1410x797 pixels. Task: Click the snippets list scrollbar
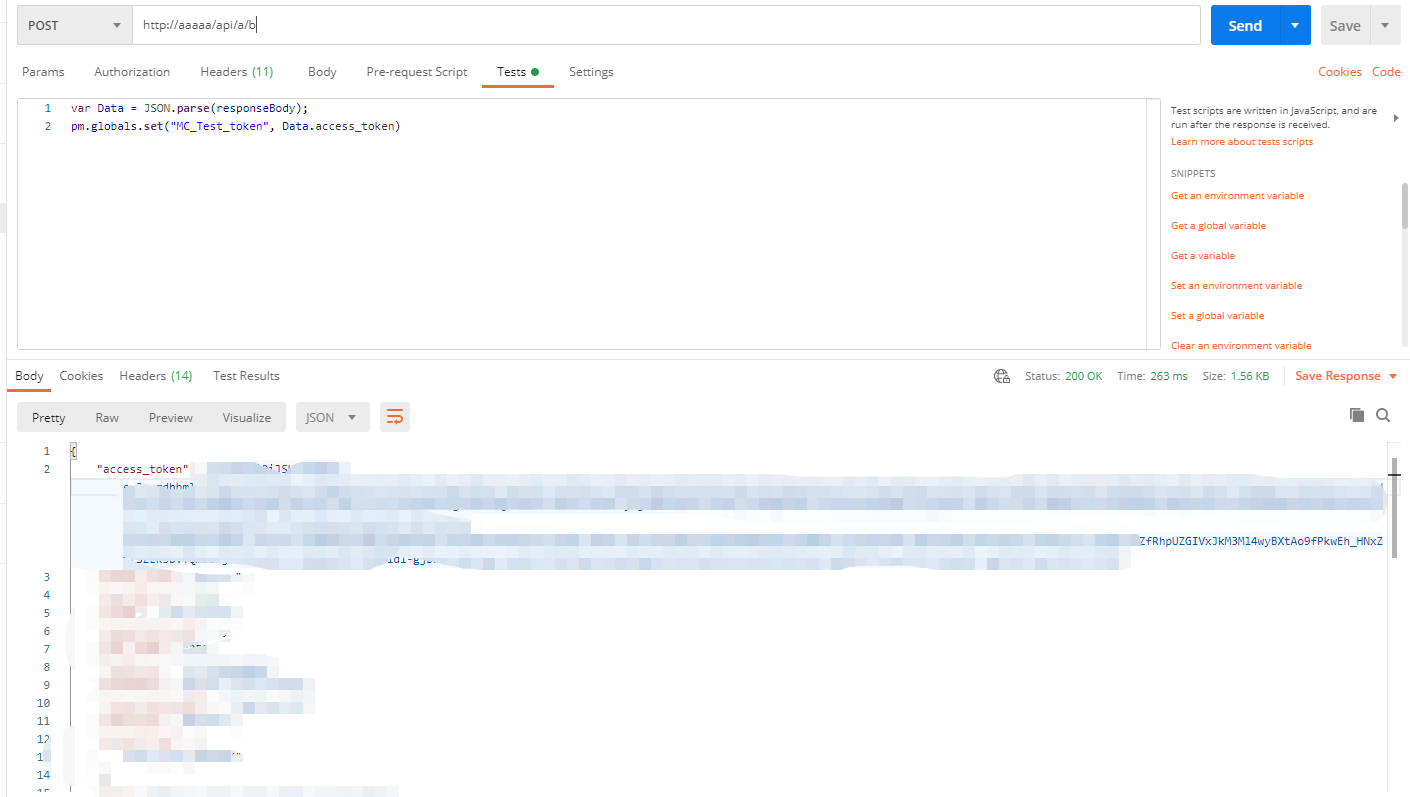pyautogui.click(x=1405, y=206)
